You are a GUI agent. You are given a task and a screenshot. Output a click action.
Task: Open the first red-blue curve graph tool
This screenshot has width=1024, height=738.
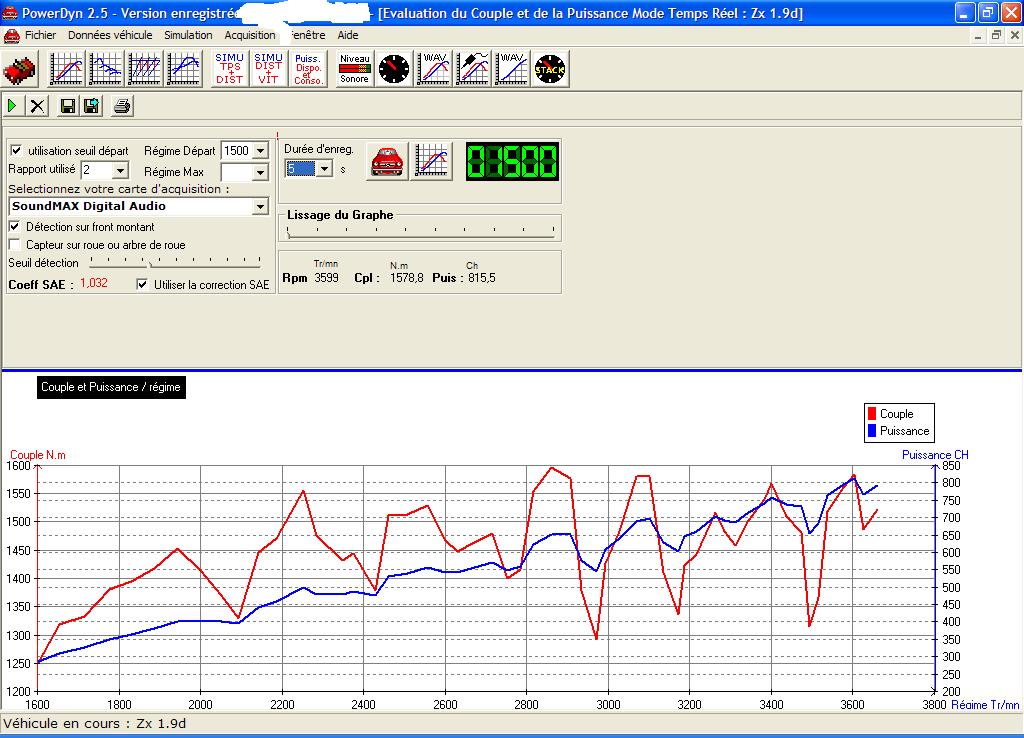pyautogui.click(x=67, y=69)
